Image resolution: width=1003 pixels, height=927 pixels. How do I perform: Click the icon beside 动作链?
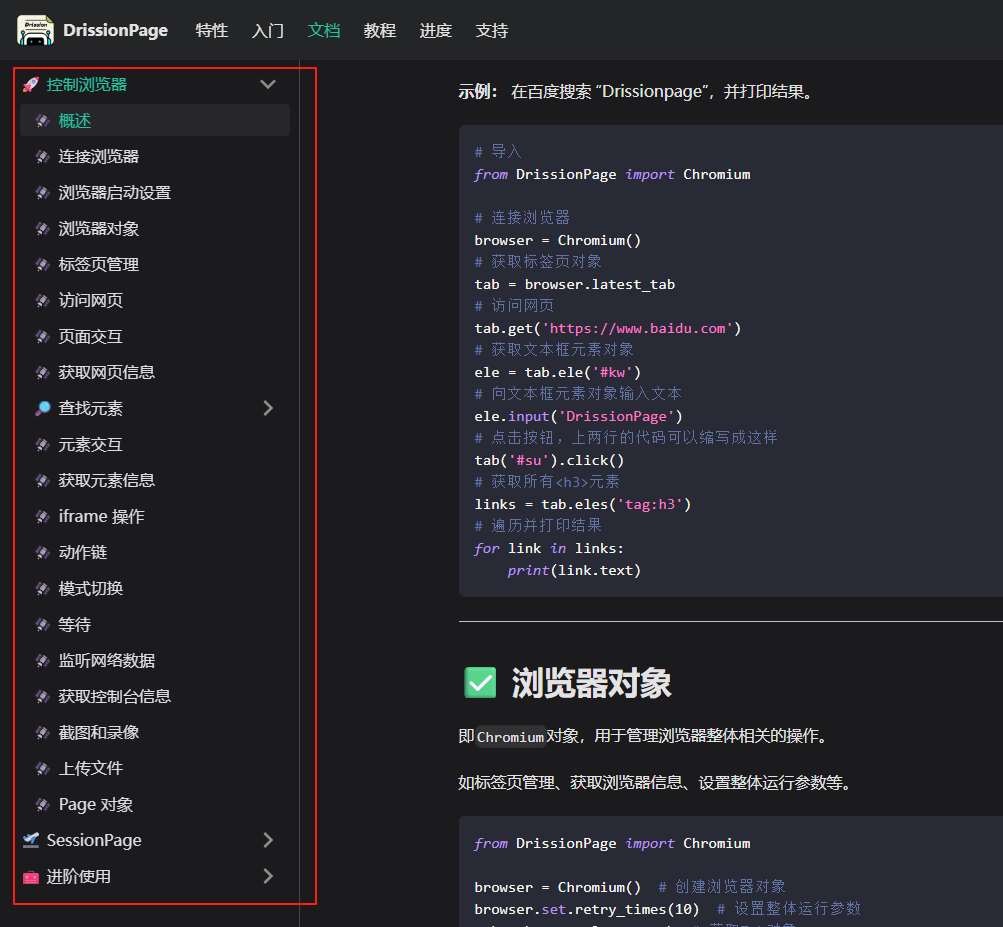click(43, 552)
